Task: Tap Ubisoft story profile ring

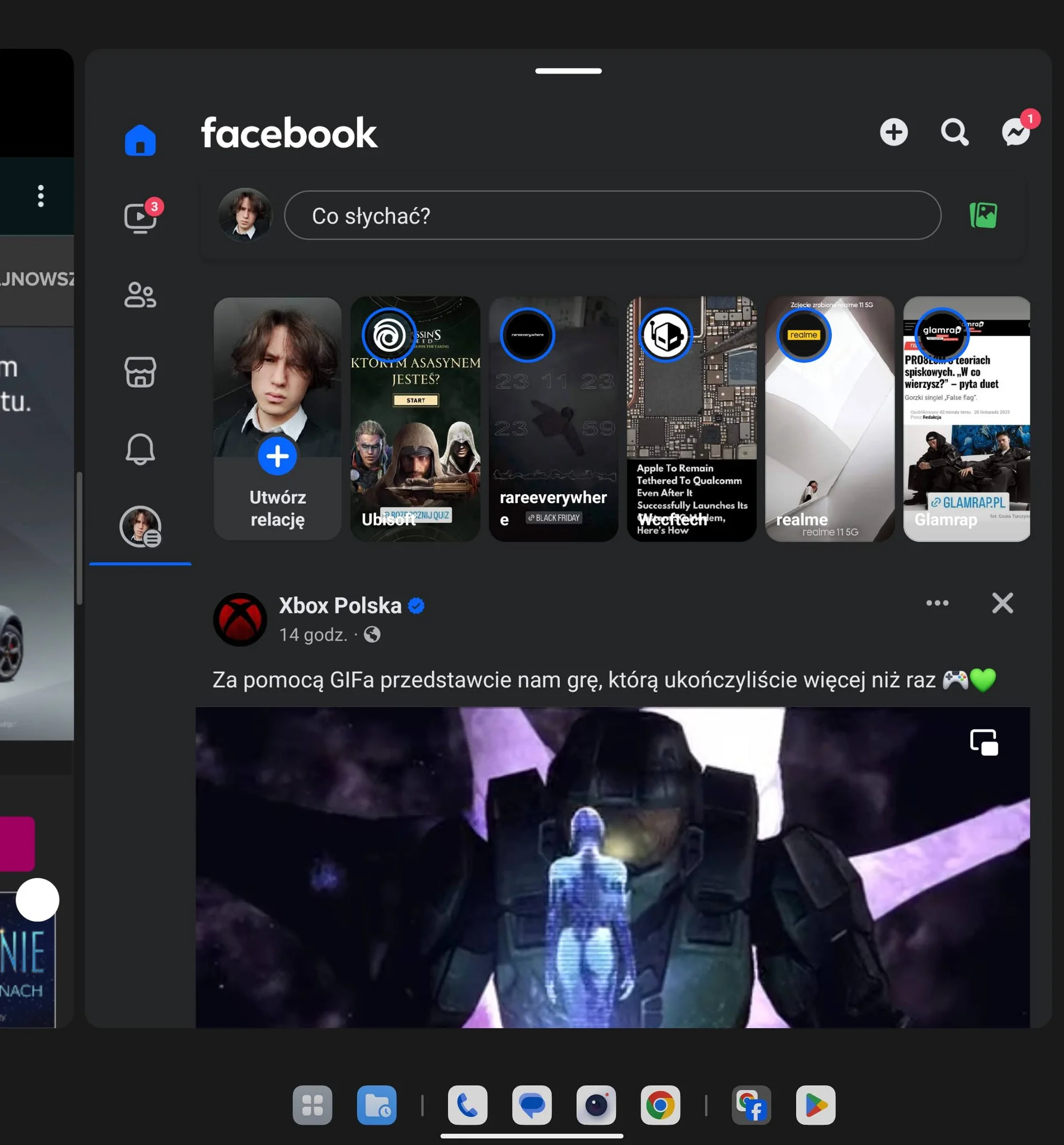Action: (389, 335)
